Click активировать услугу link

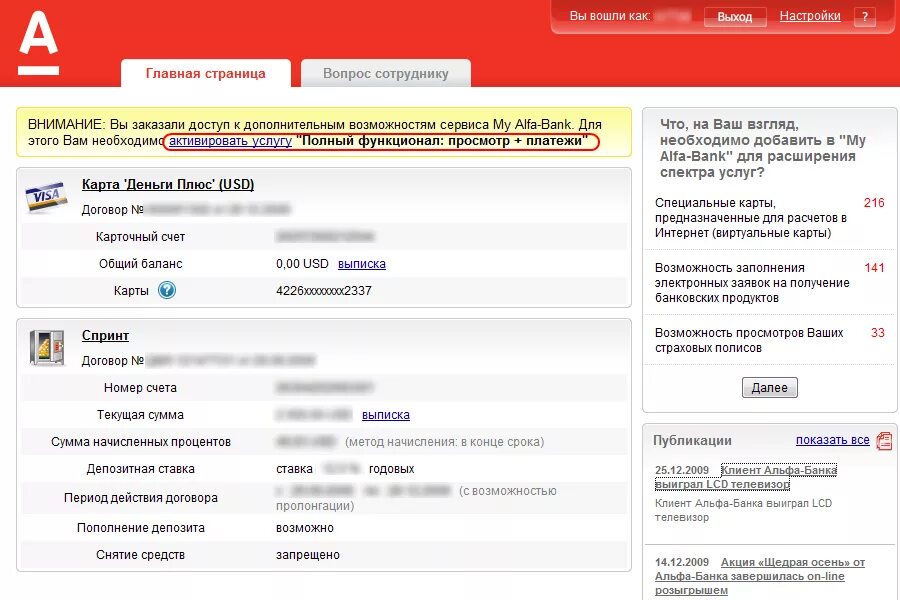(230, 141)
